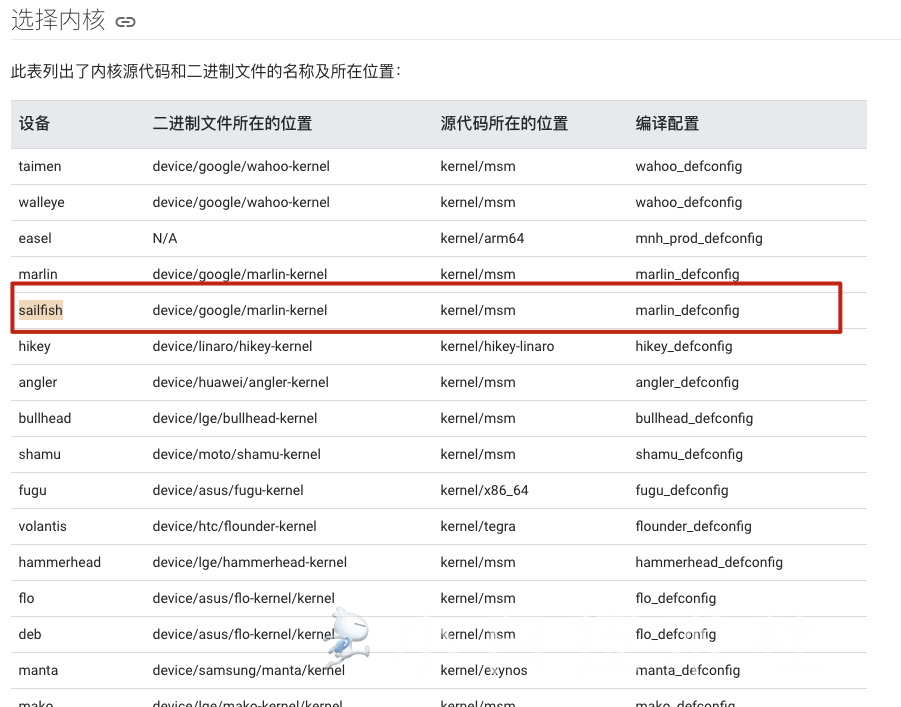901x707 pixels.
Task: Click the bullhead device name
Action: [x=45, y=418]
